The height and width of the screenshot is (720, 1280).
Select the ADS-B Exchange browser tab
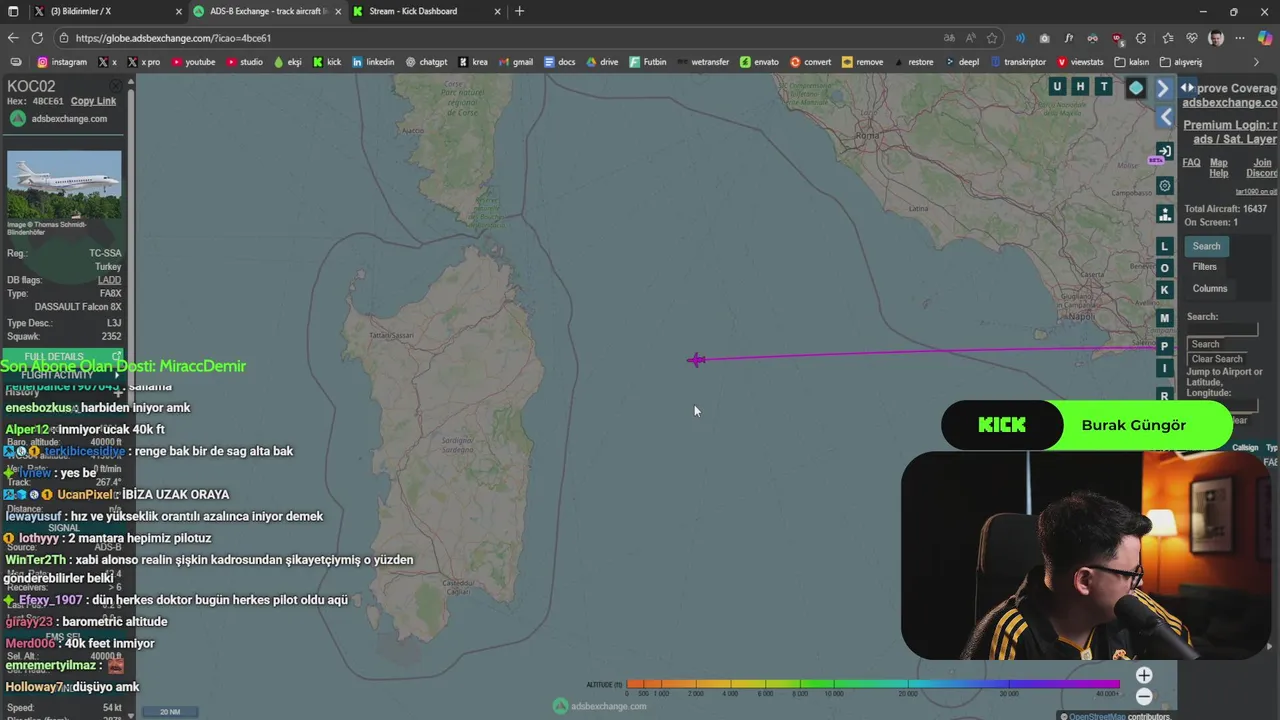coord(267,11)
